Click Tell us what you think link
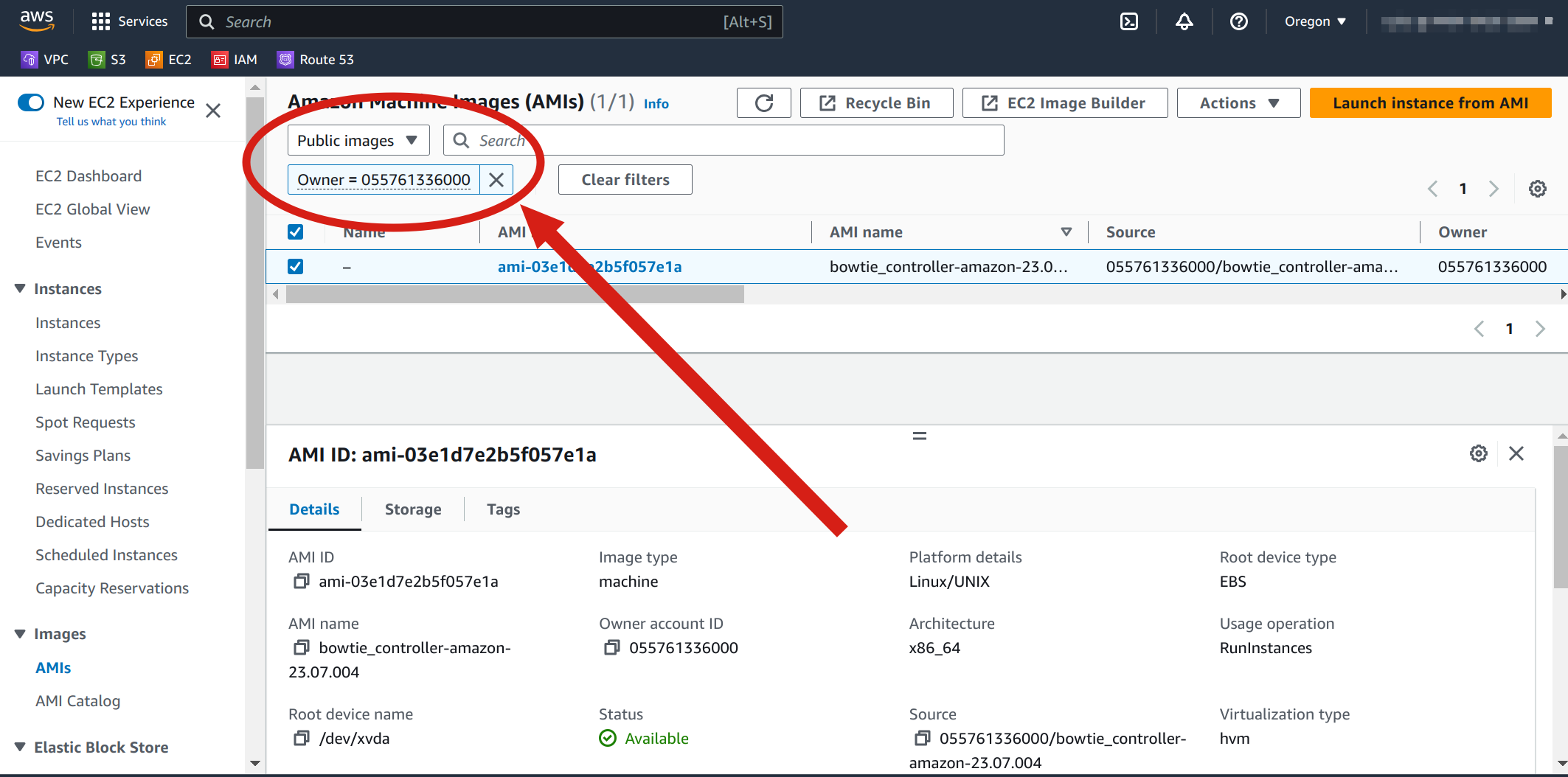1568x777 pixels. click(111, 122)
